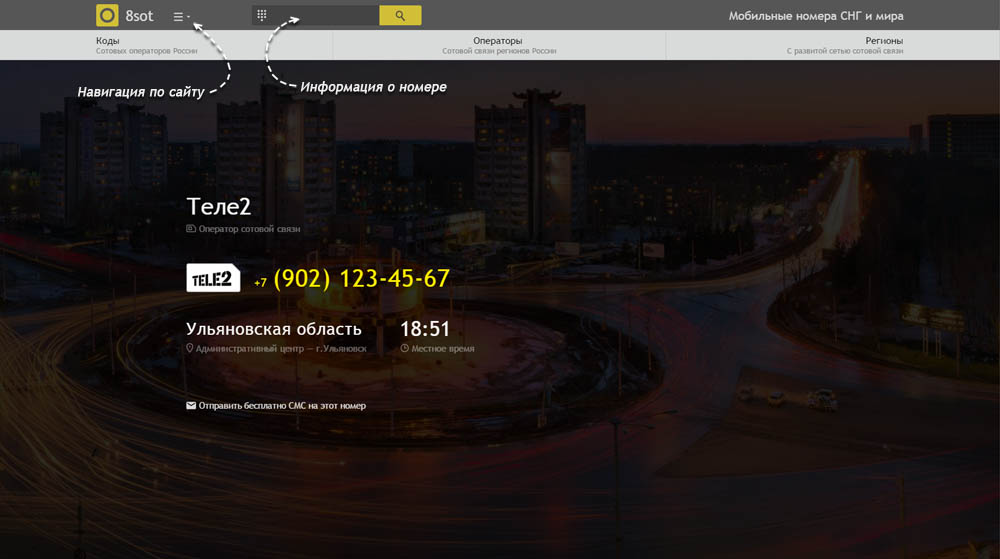Screen dimensions: 1000x559
Task: Open the hamburger navigation menu
Action: click(x=182, y=17)
